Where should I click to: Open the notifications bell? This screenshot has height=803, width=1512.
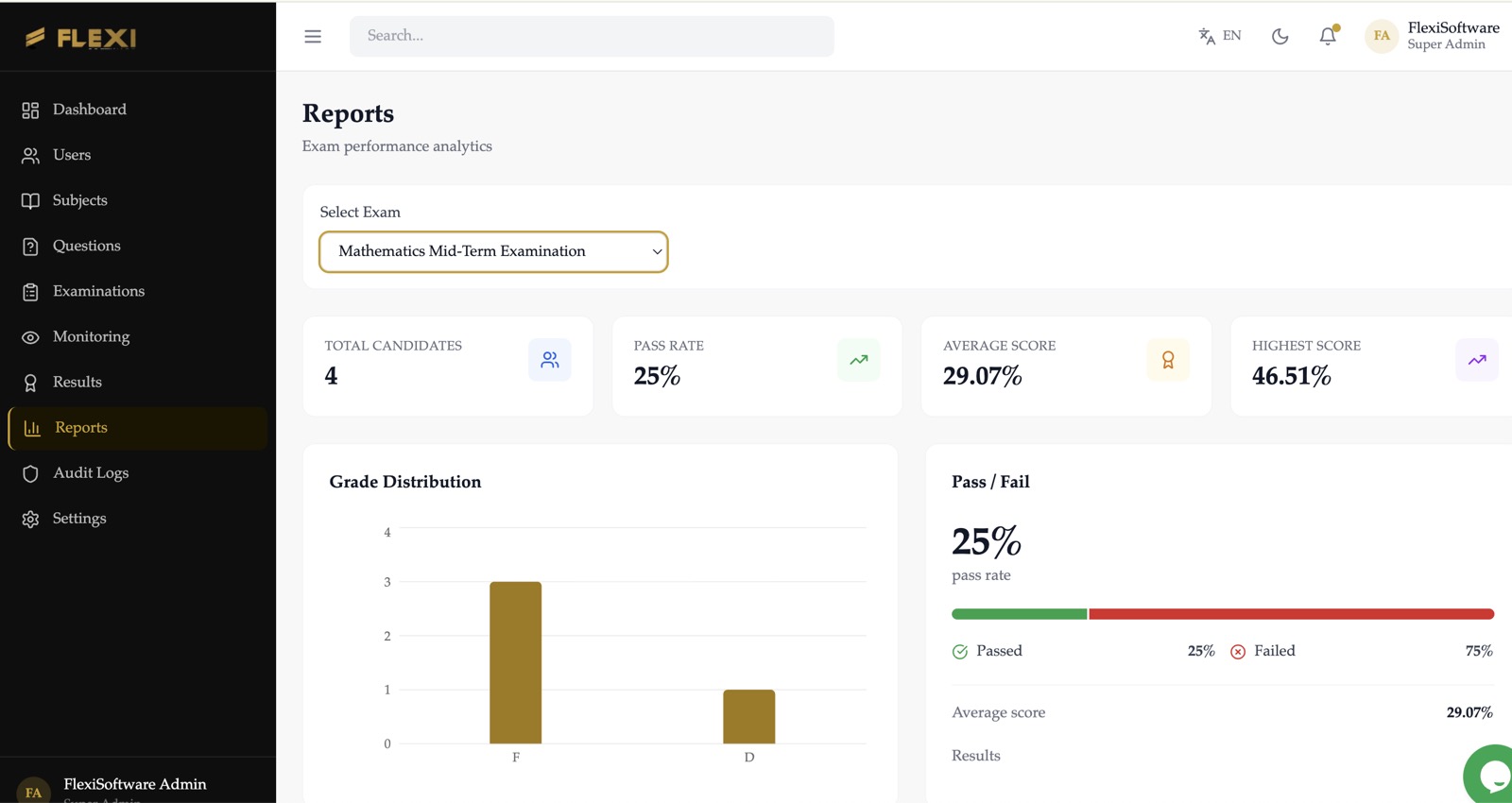point(1328,36)
